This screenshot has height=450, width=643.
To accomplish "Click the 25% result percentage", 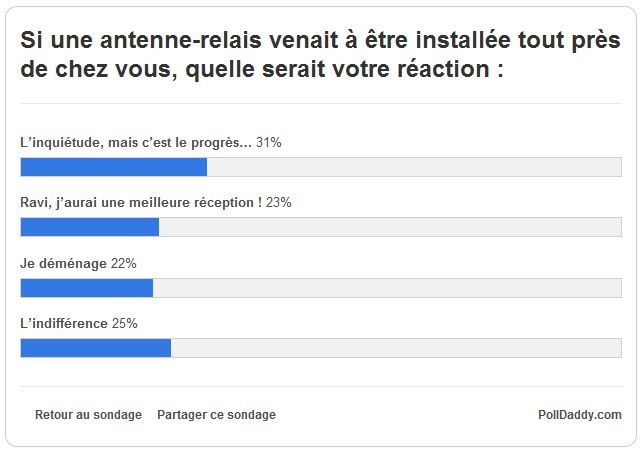I will pos(125,324).
